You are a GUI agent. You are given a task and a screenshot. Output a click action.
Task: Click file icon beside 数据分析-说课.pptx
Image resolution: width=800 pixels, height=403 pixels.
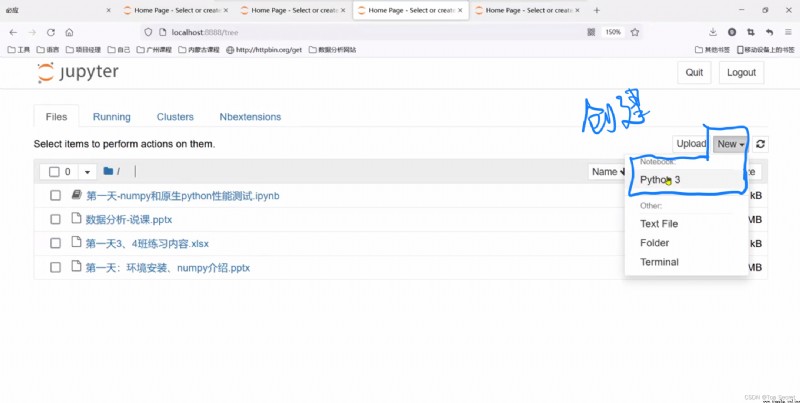click(x=77, y=219)
